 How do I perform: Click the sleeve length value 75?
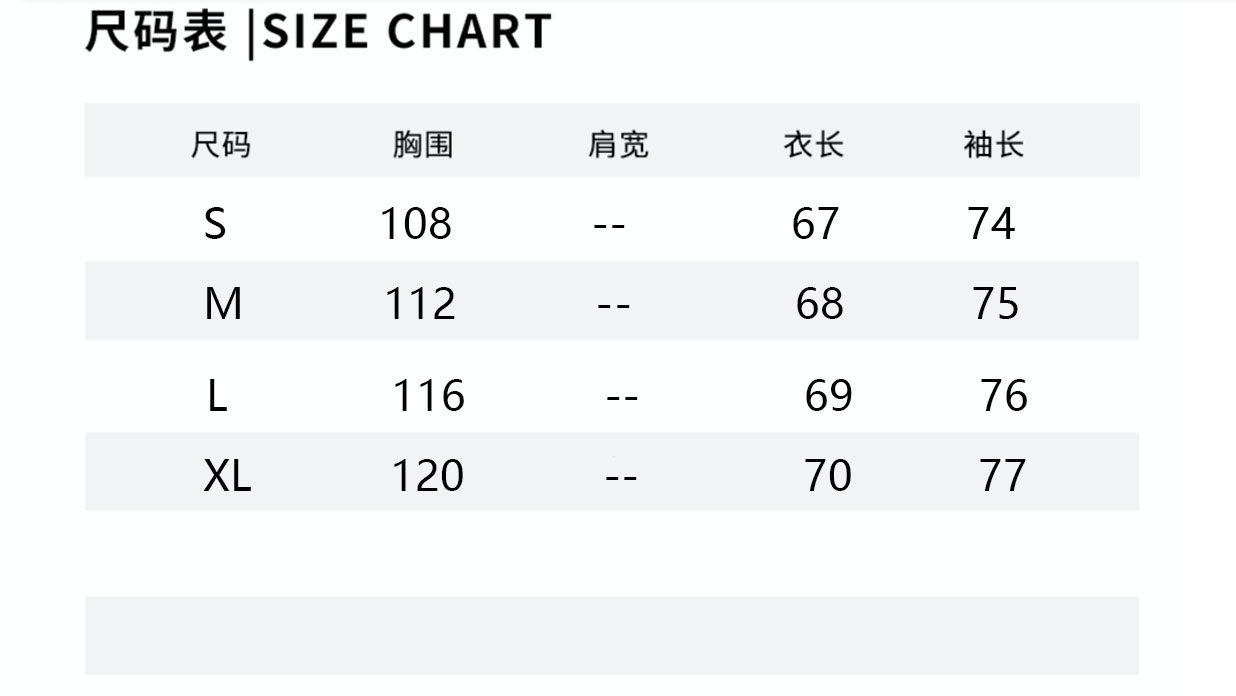pyautogui.click(x=995, y=303)
